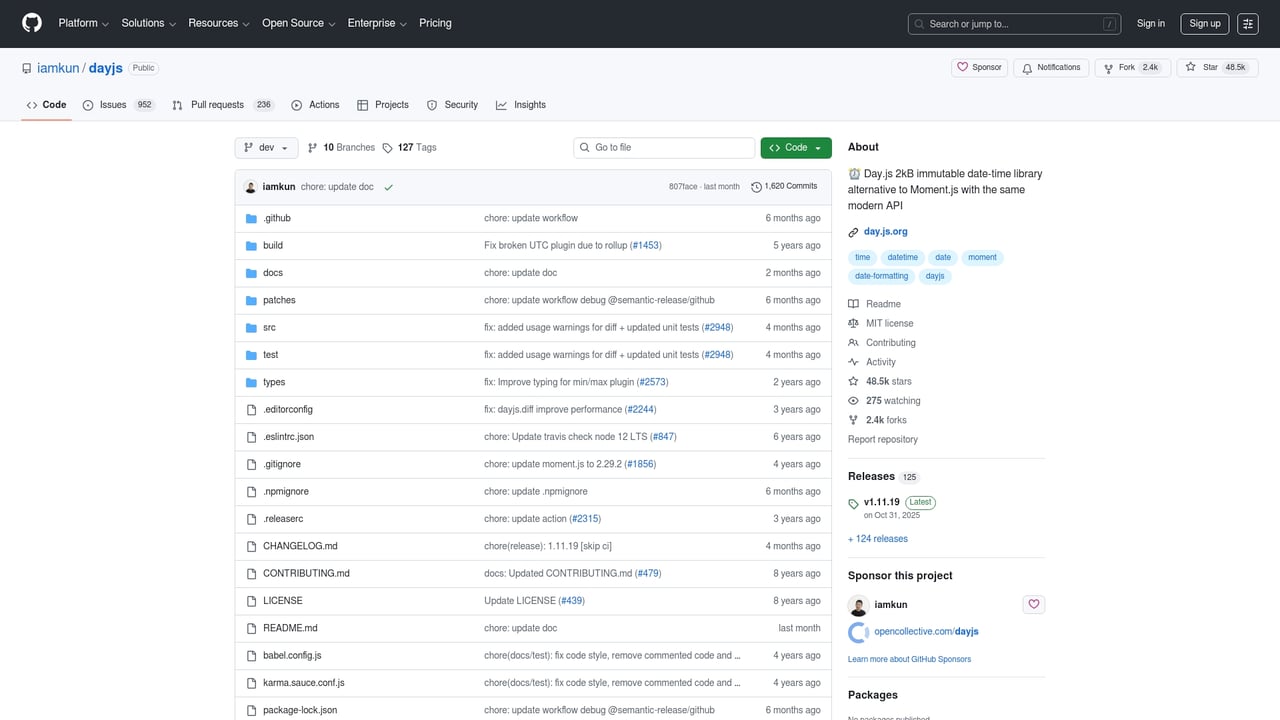Switch to the Issues tab
This screenshot has height=720, width=1280.
pyautogui.click(x=114, y=104)
